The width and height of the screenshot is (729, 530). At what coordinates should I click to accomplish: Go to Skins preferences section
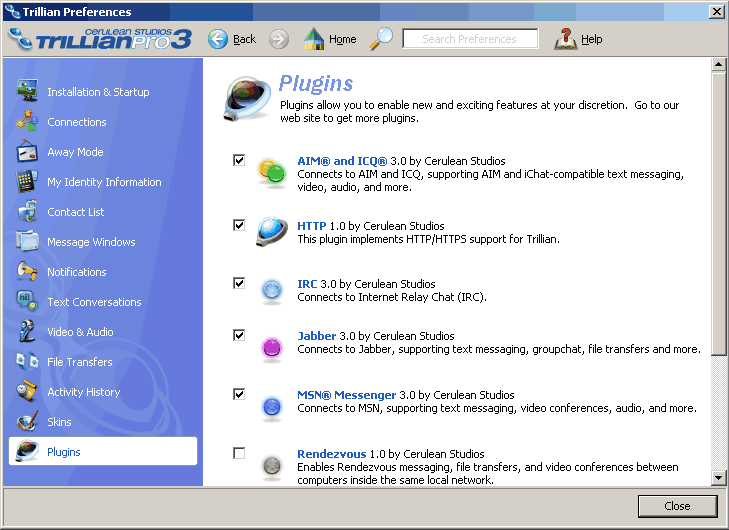pyautogui.click(x=60, y=422)
